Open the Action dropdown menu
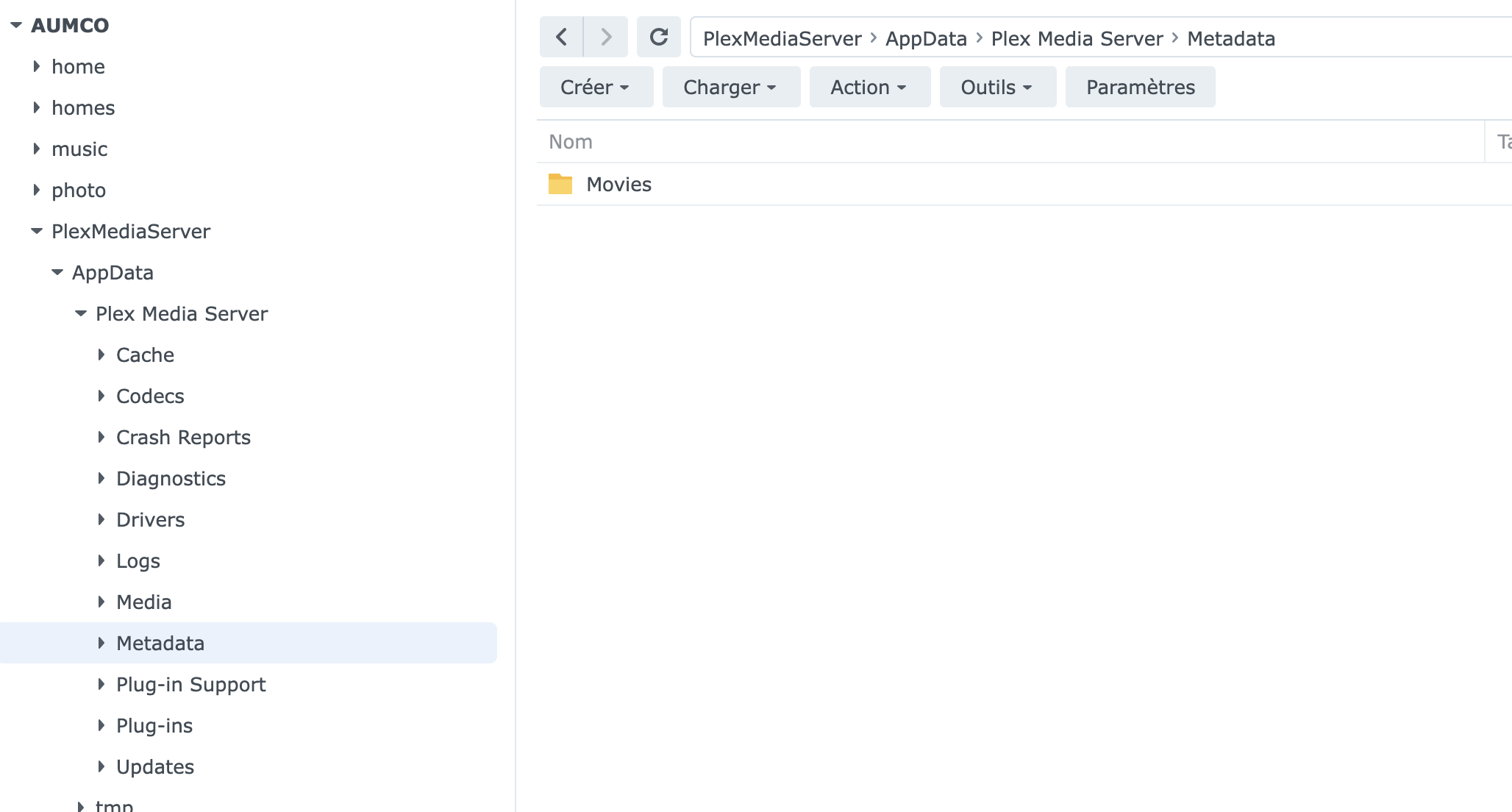 click(x=870, y=87)
